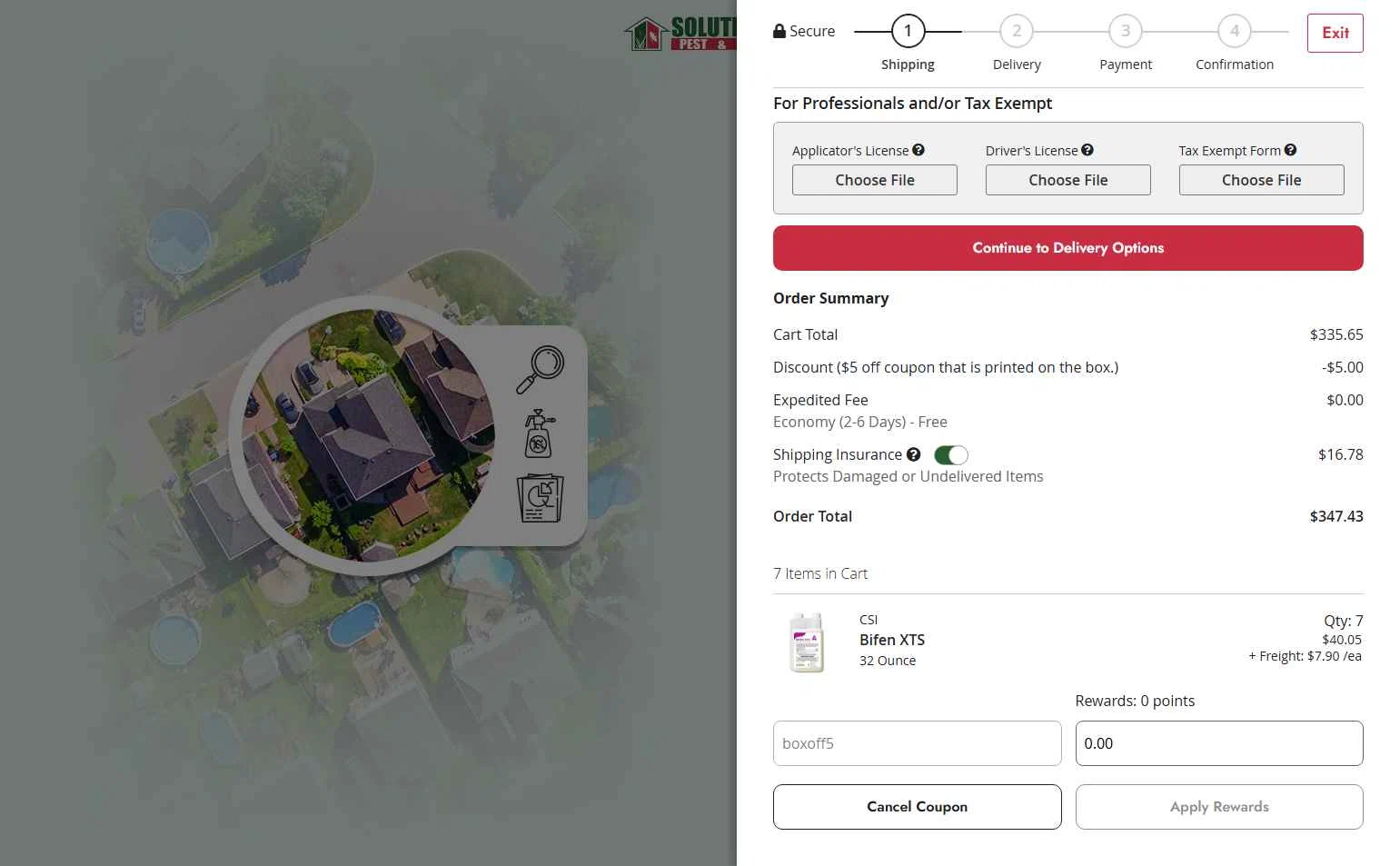This screenshot has width=1400, height=866.
Task: Open the Tax Exempt Form help icon
Action: (1291, 150)
